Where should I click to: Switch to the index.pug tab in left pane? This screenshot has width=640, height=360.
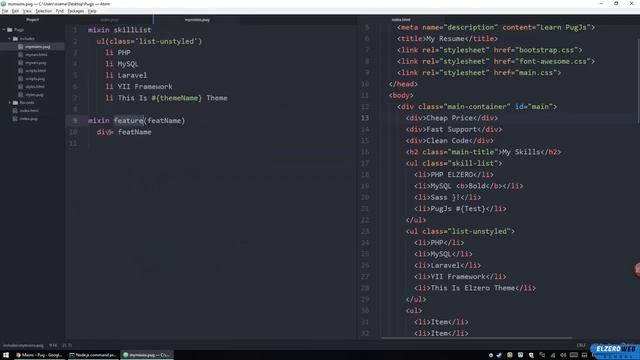pyautogui.click(x=109, y=20)
